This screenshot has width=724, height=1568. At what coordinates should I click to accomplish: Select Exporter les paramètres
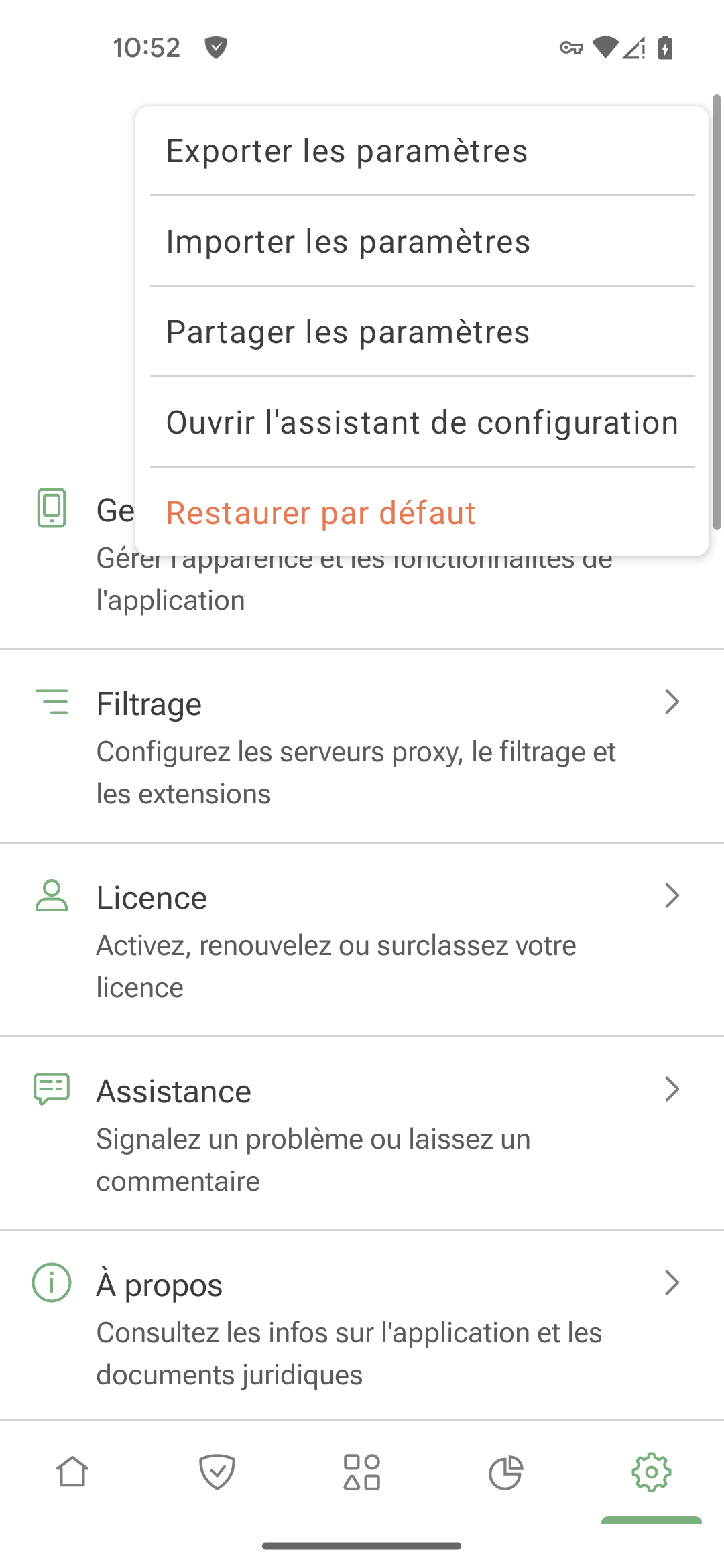click(x=347, y=151)
